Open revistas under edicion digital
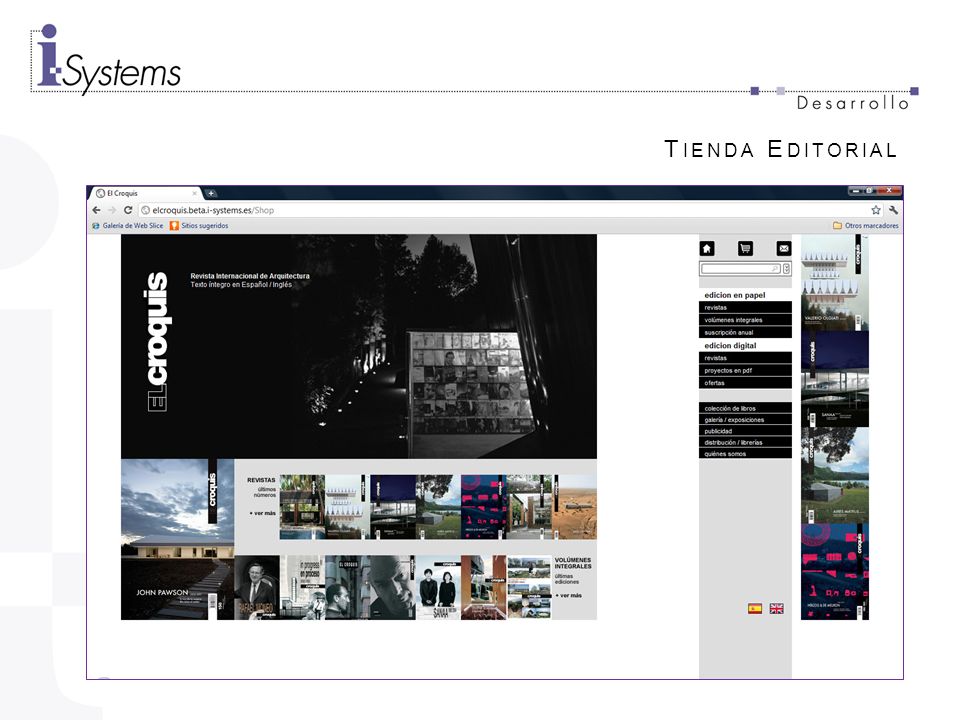 (745, 358)
